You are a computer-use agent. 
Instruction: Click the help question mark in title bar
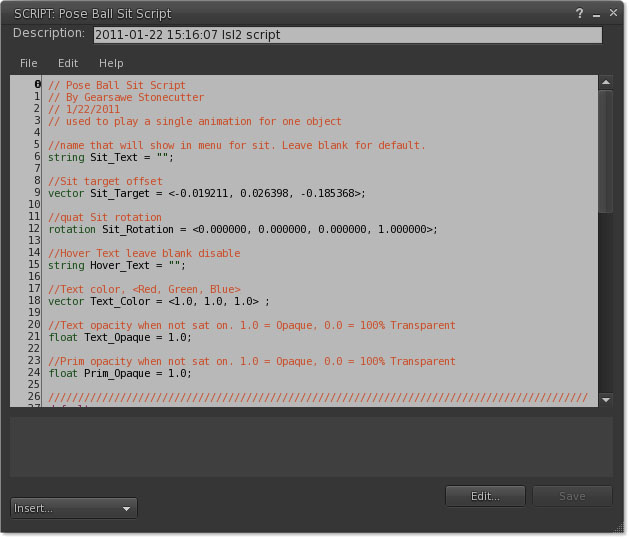580,14
